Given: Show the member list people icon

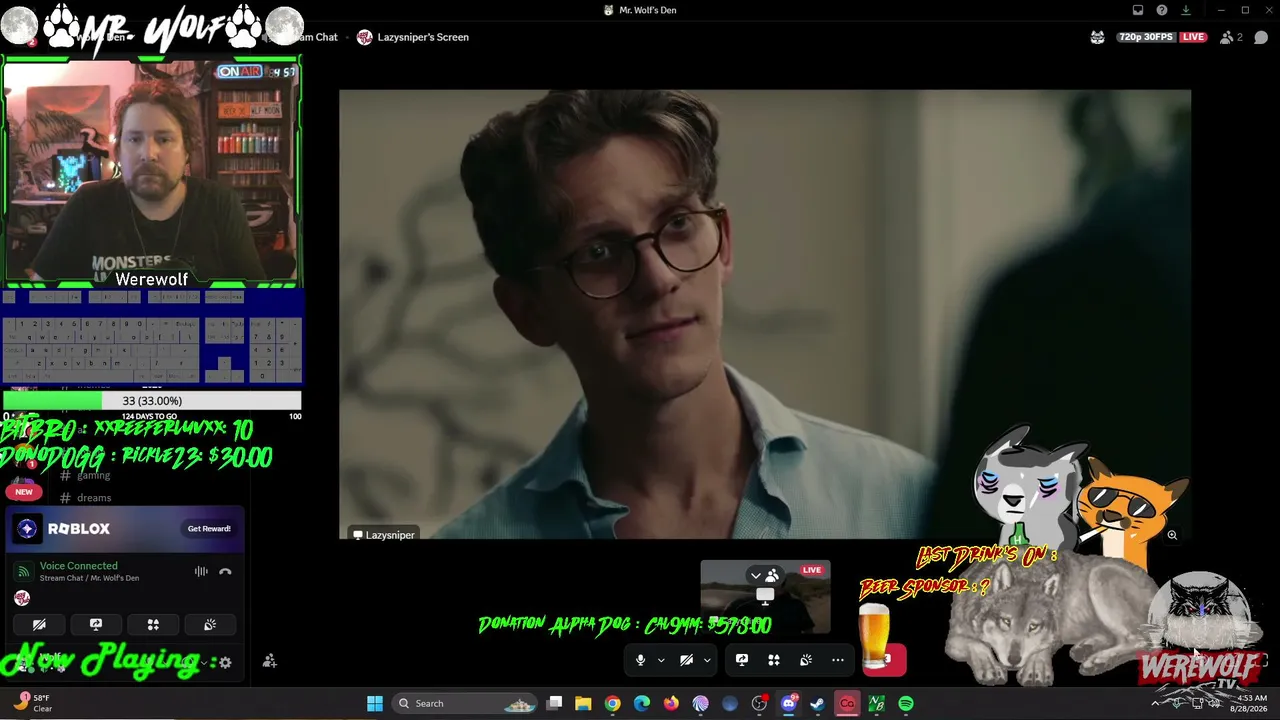Looking at the screenshot, I should coord(1227,37).
